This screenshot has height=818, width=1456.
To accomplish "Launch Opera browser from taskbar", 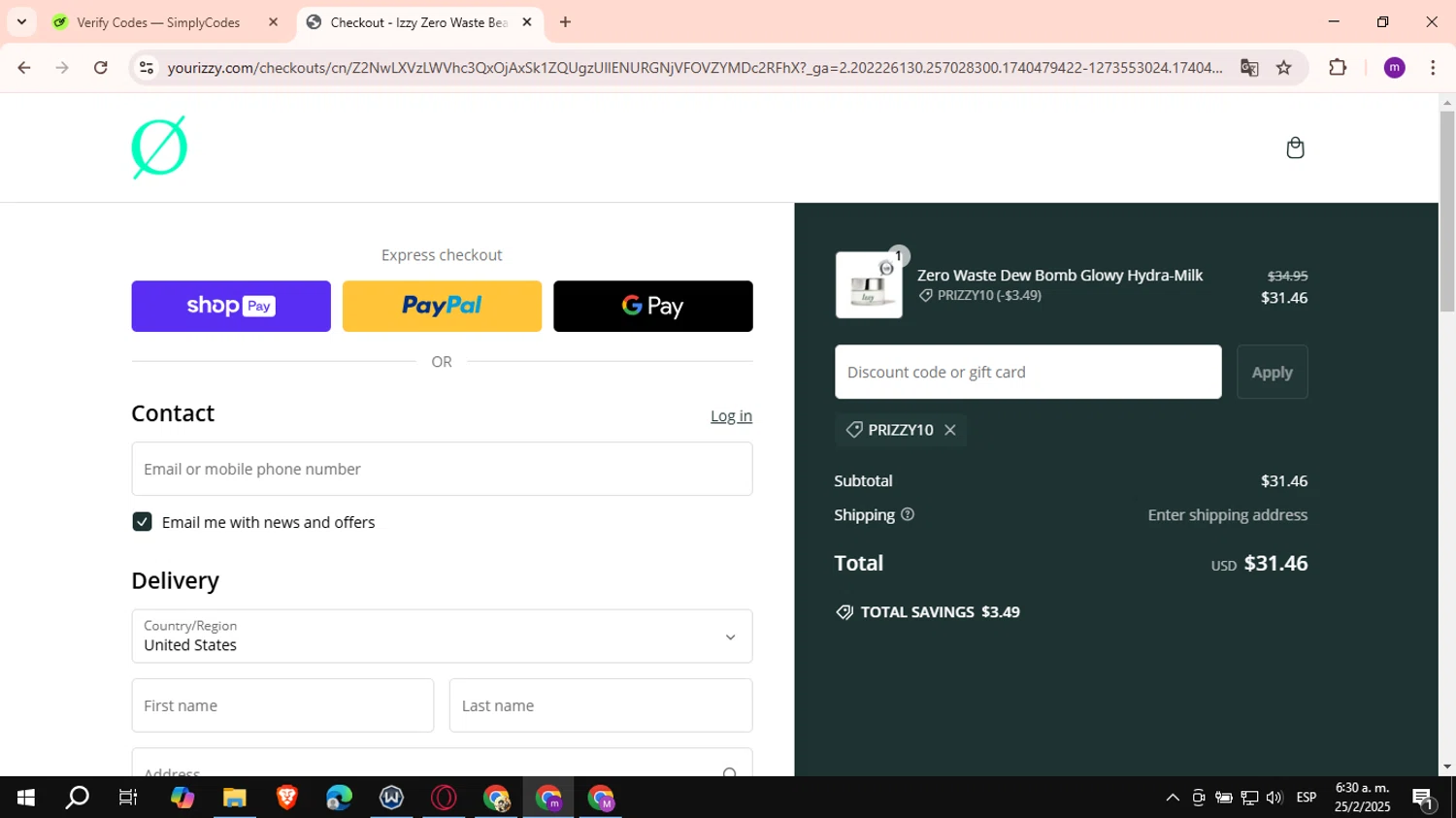I will [444, 798].
